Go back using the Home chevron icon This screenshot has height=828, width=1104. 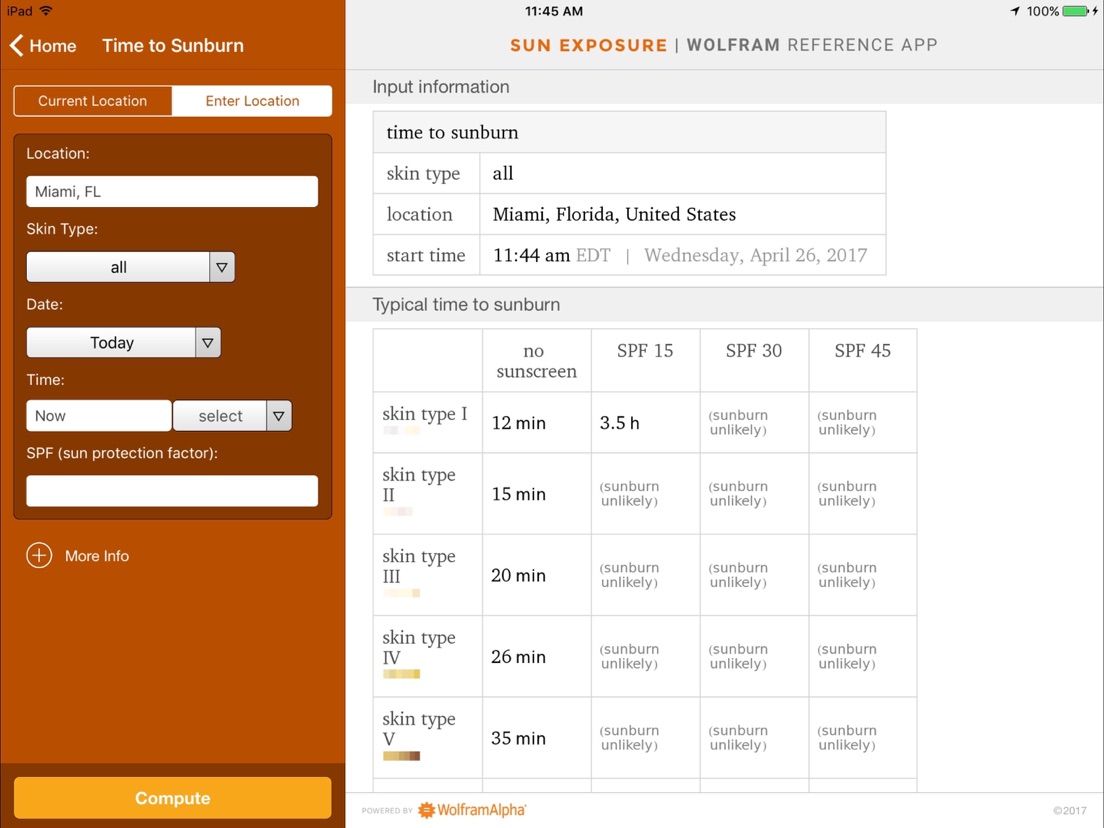pos(16,45)
